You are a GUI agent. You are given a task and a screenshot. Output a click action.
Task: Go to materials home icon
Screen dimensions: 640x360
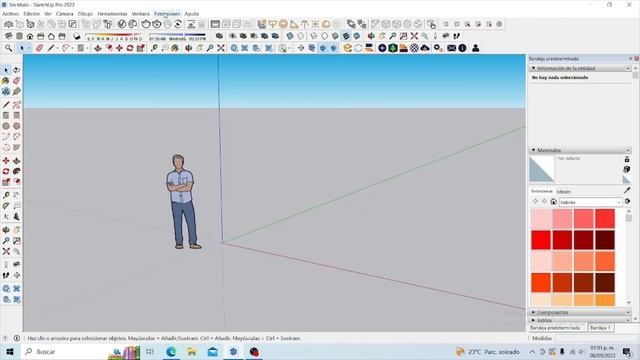553,202
